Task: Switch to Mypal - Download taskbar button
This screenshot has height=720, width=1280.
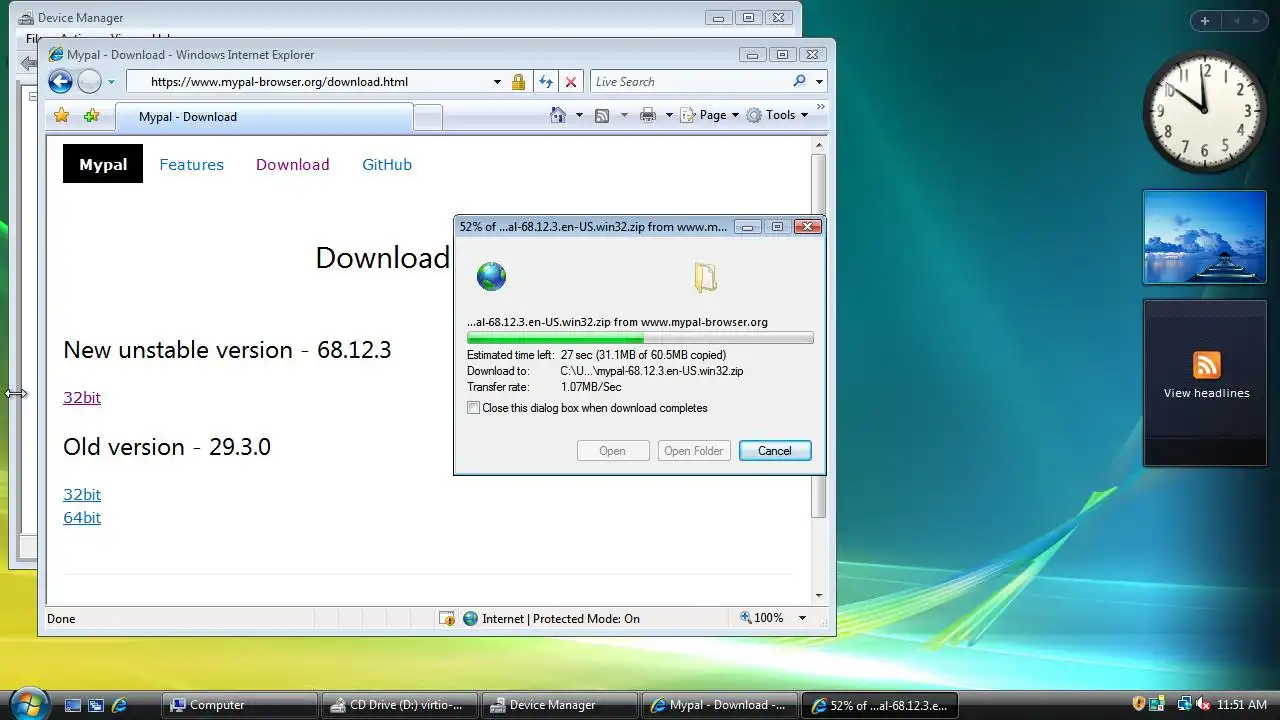Action: coord(720,705)
